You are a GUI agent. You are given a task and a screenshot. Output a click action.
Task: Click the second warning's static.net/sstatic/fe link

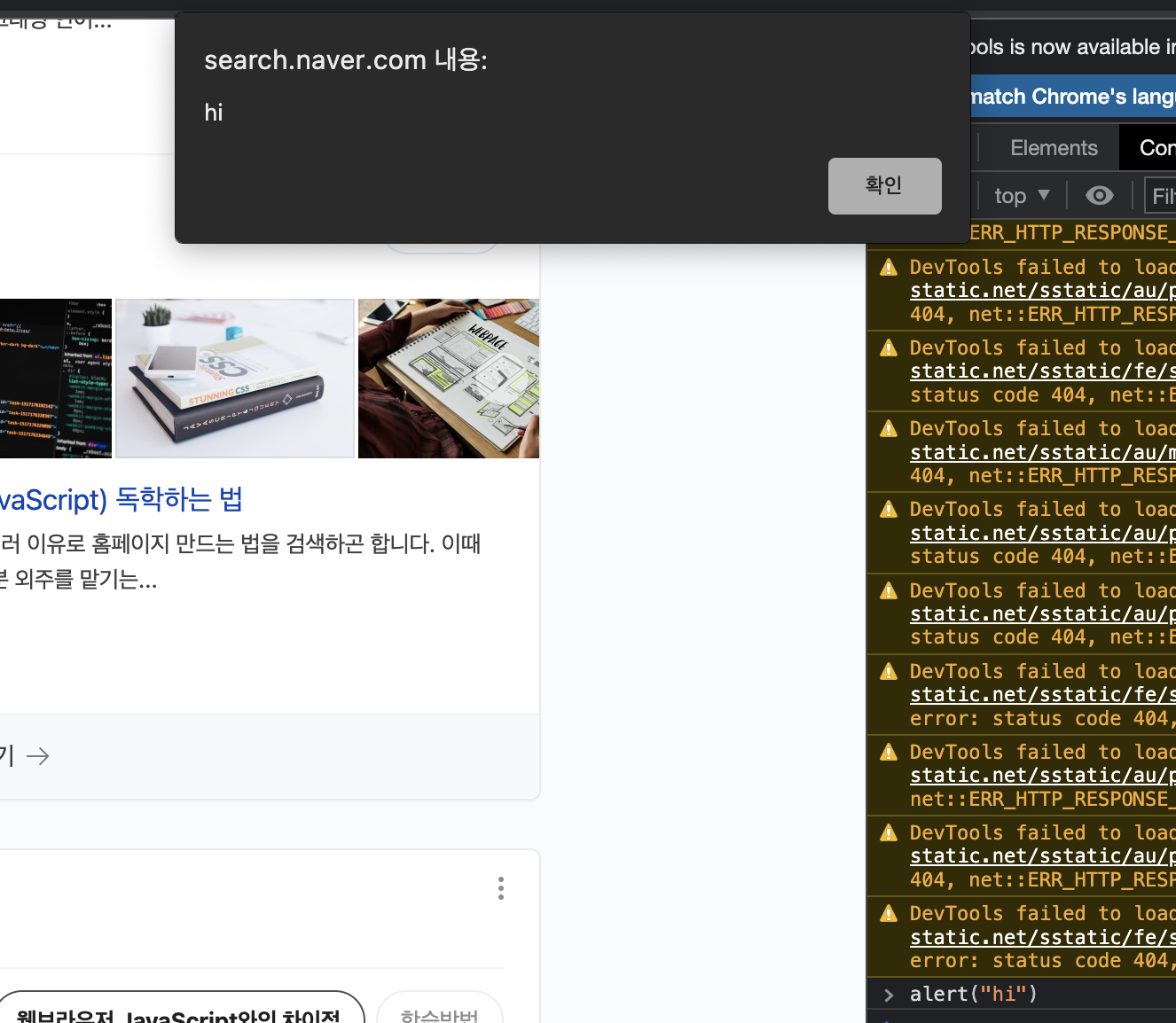click(x=1042, y=371)
